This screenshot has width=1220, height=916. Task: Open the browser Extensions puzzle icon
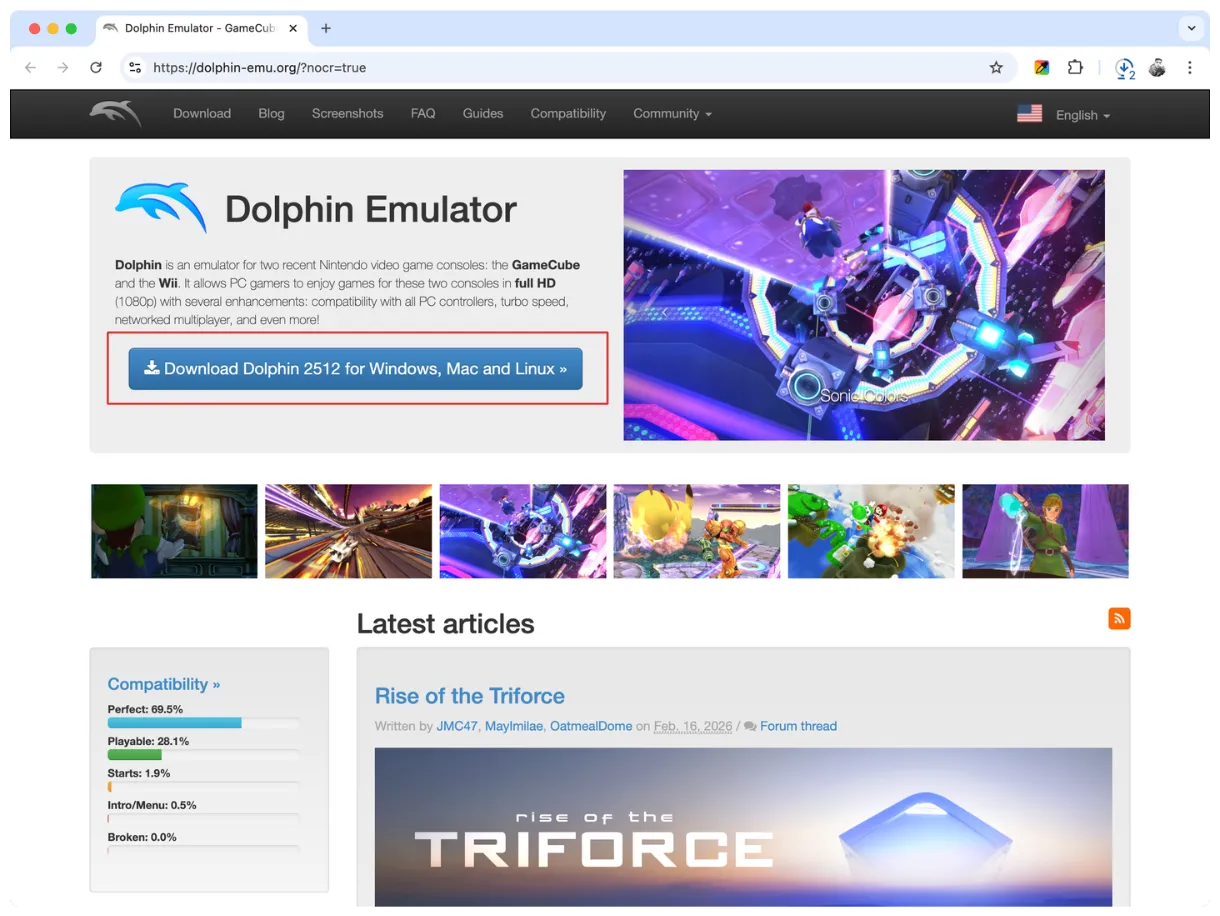1075,68
